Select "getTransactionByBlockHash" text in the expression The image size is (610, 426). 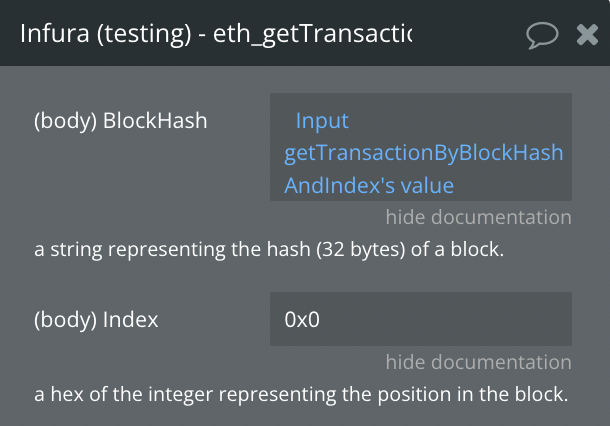point(423,153)
